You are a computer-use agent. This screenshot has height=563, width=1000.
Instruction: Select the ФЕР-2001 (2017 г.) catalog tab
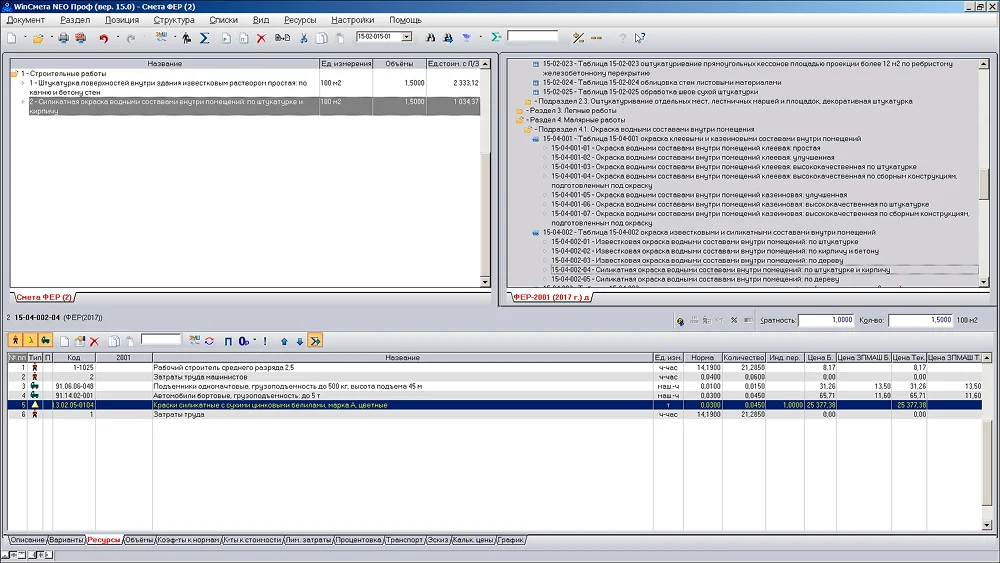coord(552,297)
